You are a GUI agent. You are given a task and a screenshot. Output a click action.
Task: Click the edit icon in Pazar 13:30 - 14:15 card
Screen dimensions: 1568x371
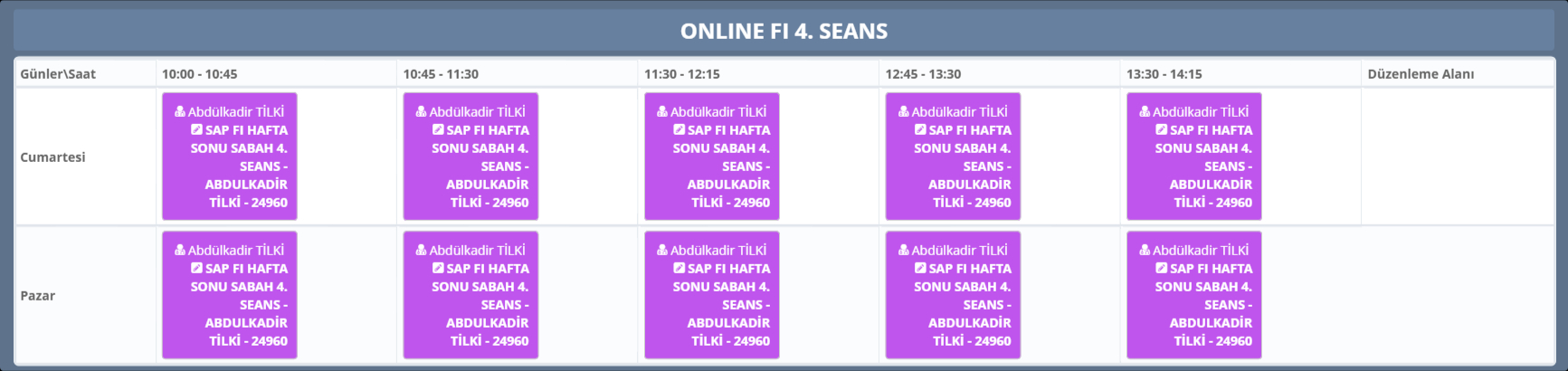(1161, 268)
